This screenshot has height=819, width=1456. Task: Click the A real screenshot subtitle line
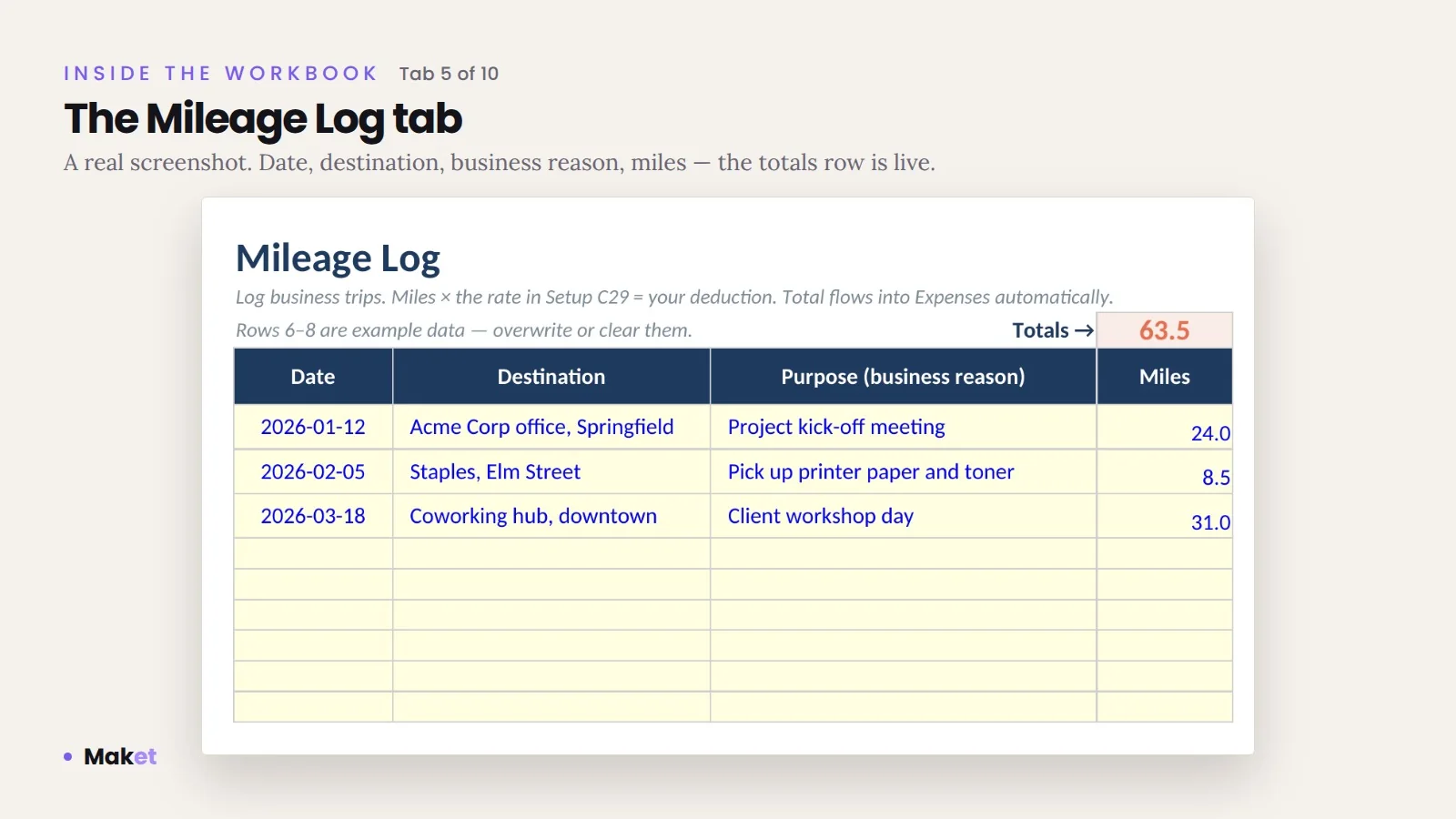[x=500, y=163]
